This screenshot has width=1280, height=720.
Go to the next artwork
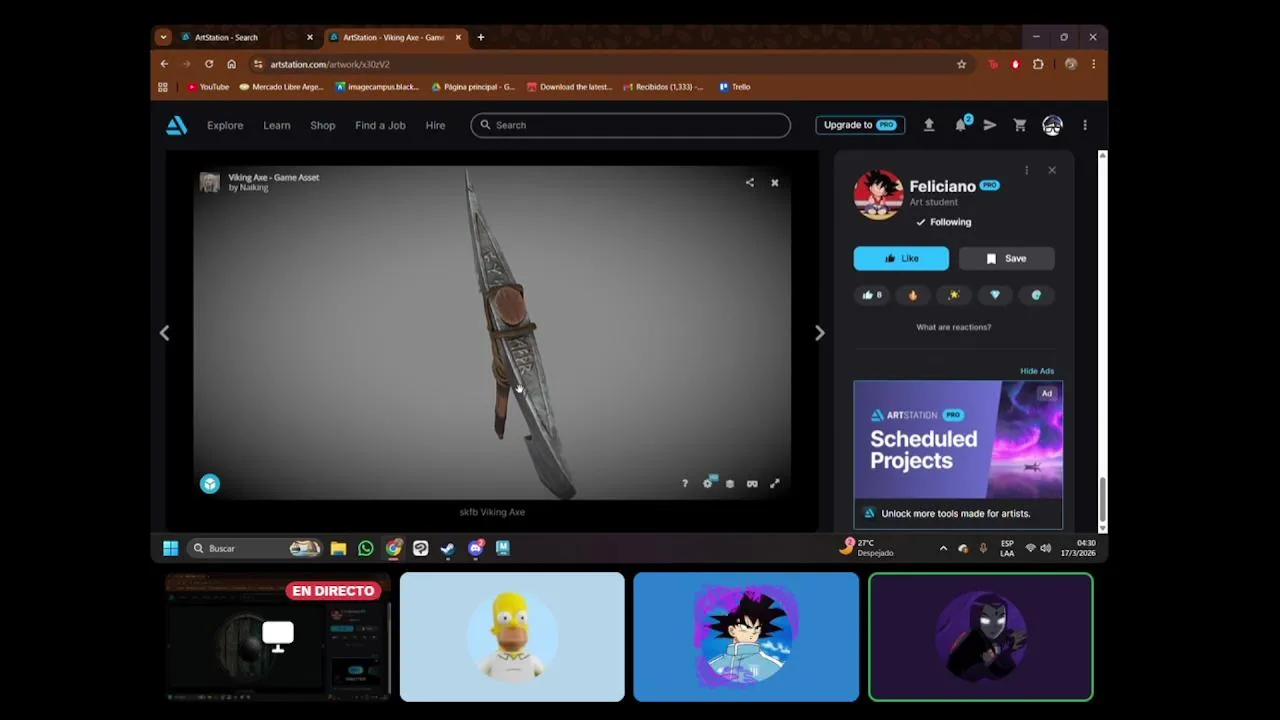point(820,333)
